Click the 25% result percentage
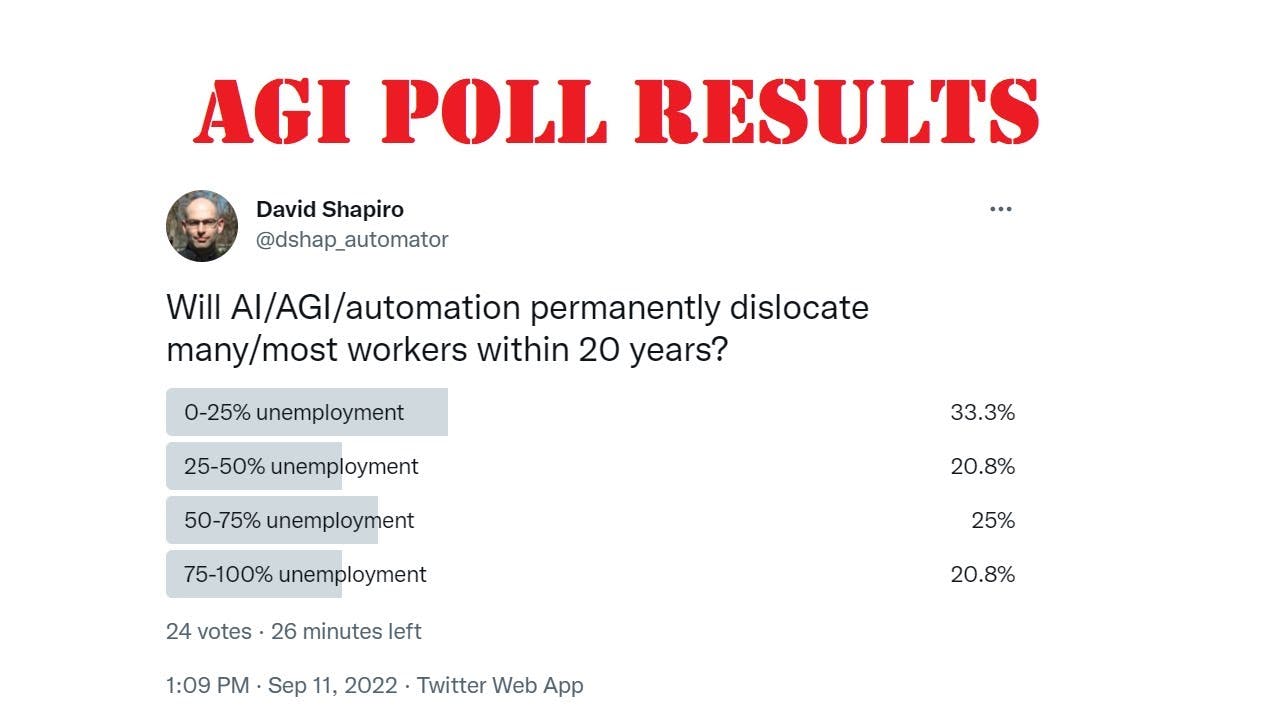This screenshot has height=720, width=1280. [998, 519]
